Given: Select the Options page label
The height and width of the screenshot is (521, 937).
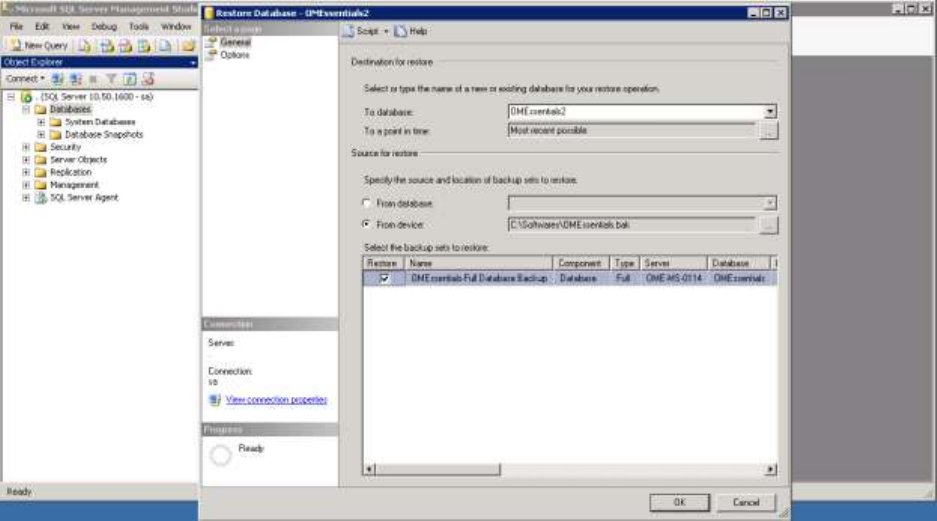Looking at the screenshot, I should pos(235,55).
